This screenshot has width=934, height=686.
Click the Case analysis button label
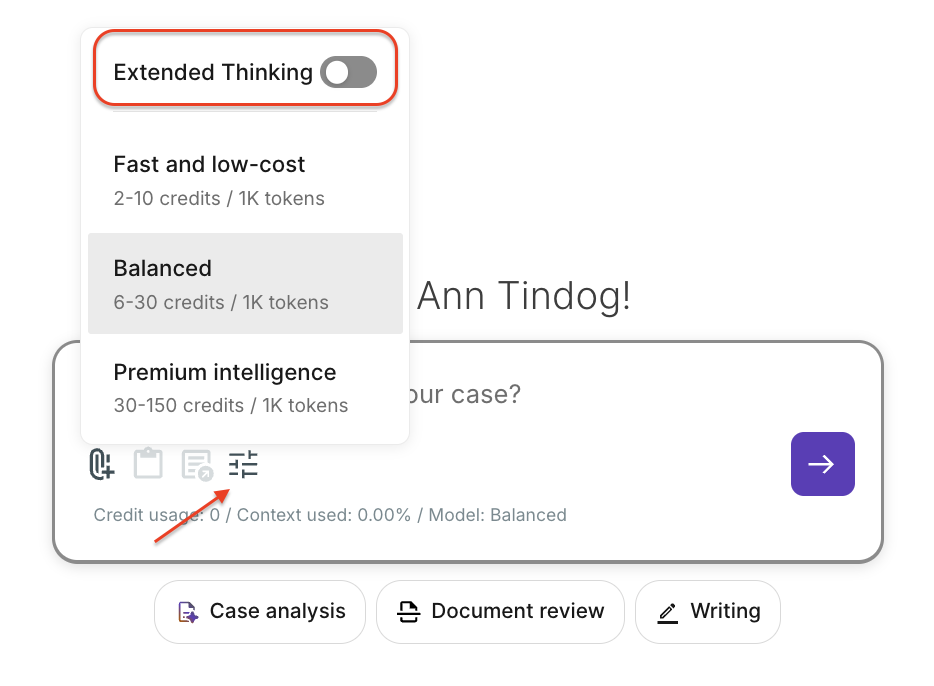tap(277, 611)
